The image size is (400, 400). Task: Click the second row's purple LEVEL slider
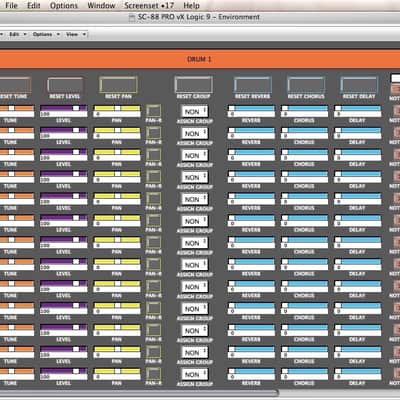64,133
